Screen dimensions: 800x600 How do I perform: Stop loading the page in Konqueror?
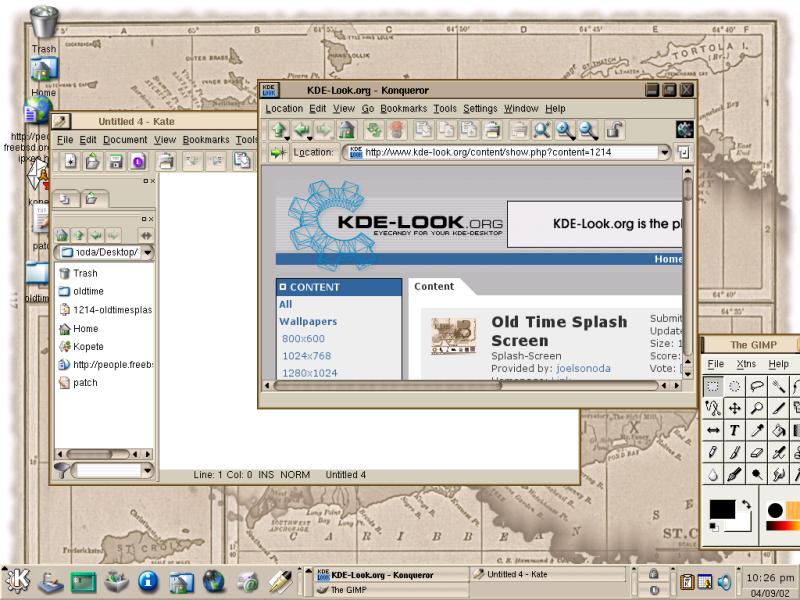pyautogui.click(x=396, y=130)
